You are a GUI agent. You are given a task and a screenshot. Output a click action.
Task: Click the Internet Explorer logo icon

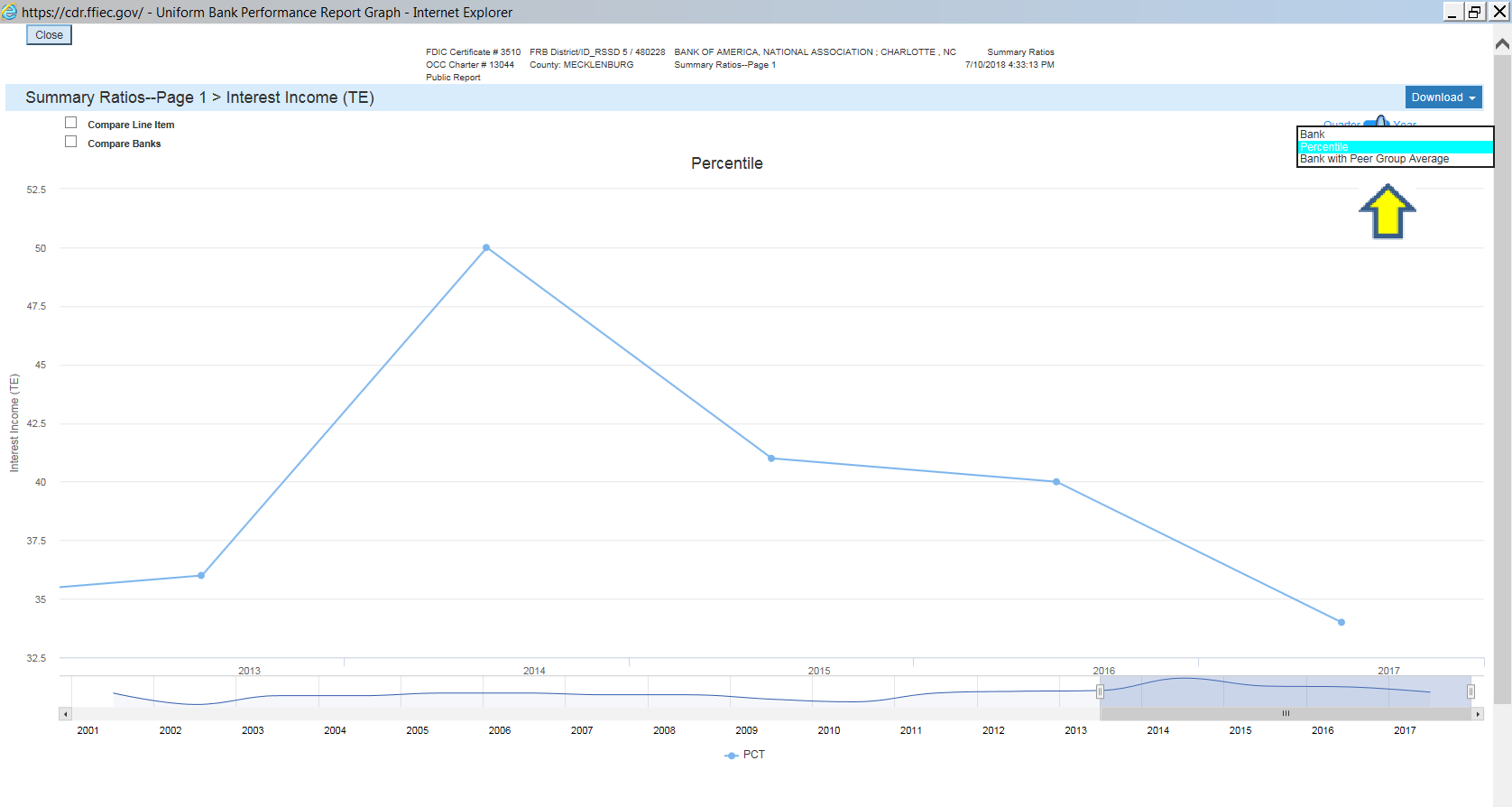tap(10, 12)
